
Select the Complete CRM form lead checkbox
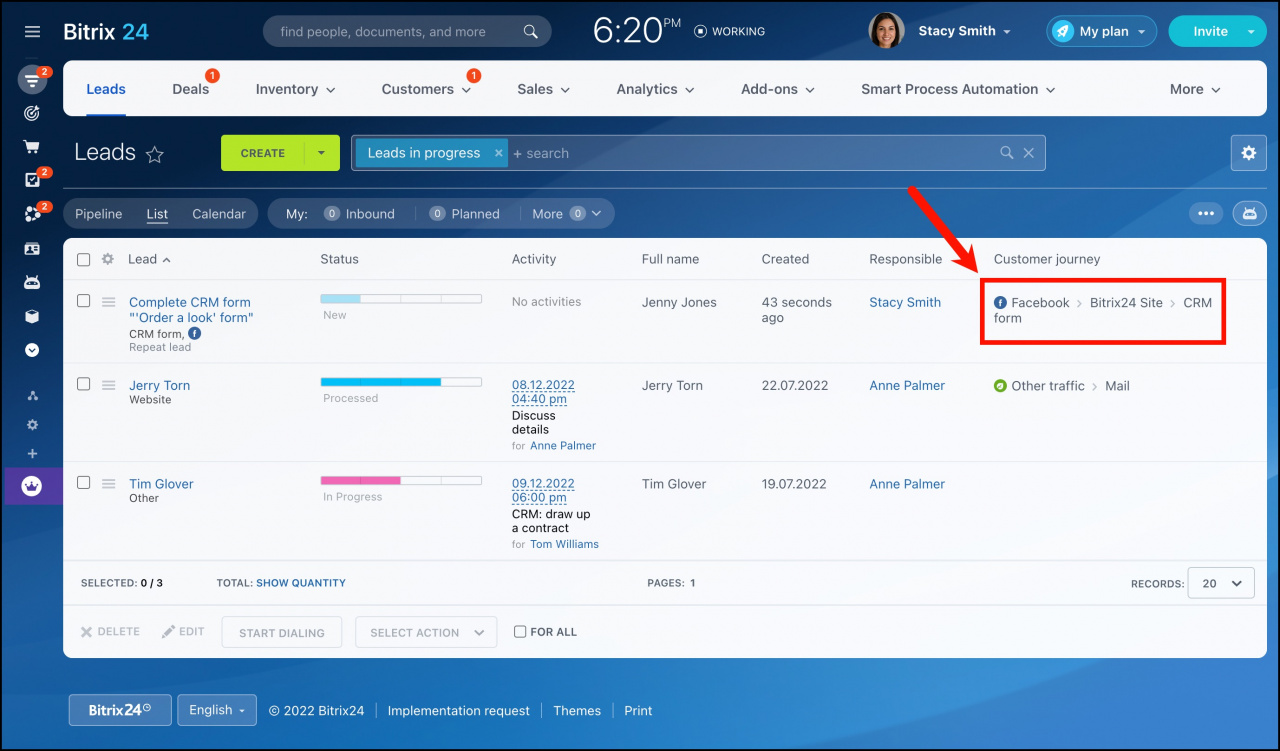[84, 301]
